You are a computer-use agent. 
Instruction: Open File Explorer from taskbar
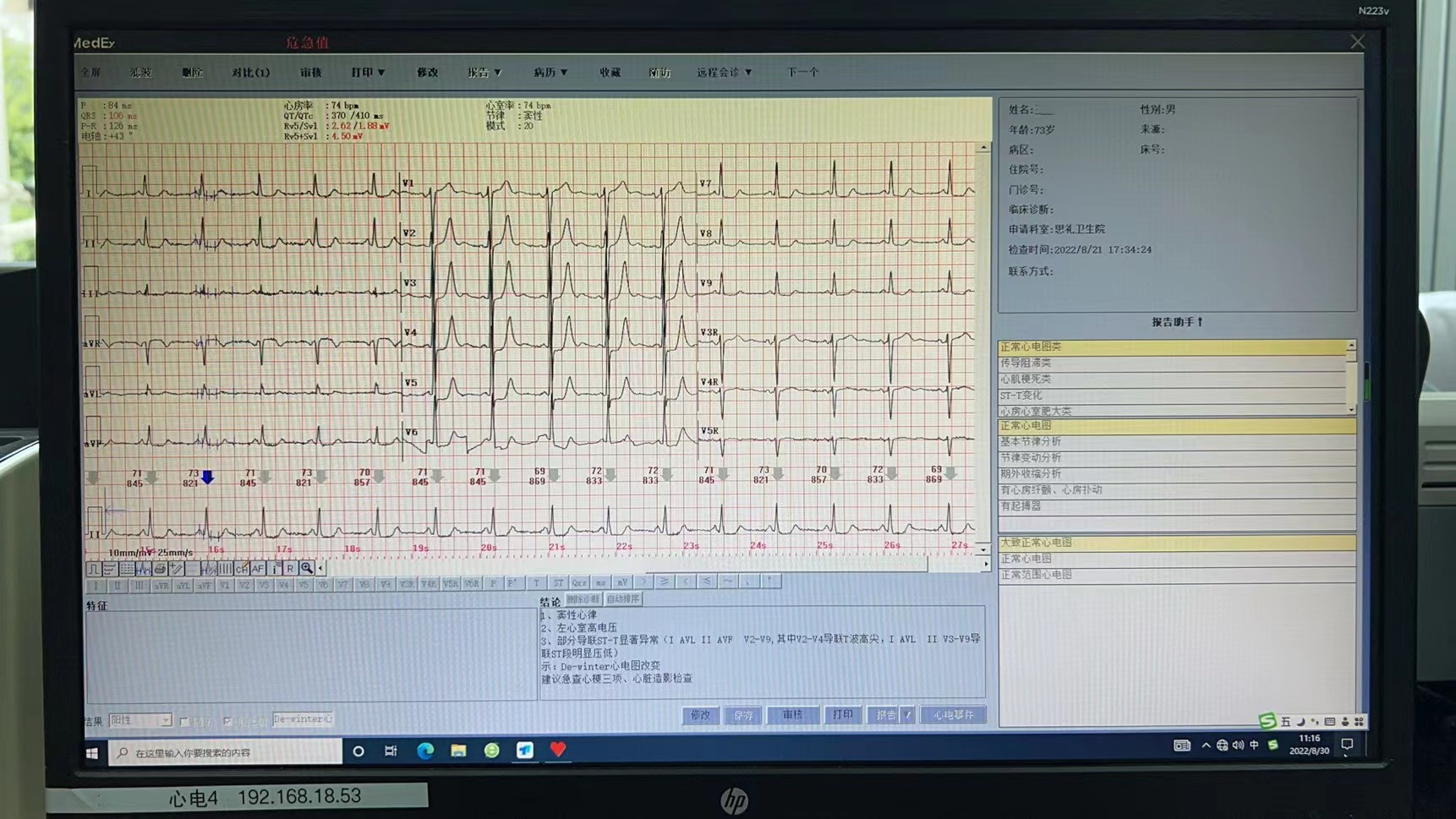click(x=458, y=751)
